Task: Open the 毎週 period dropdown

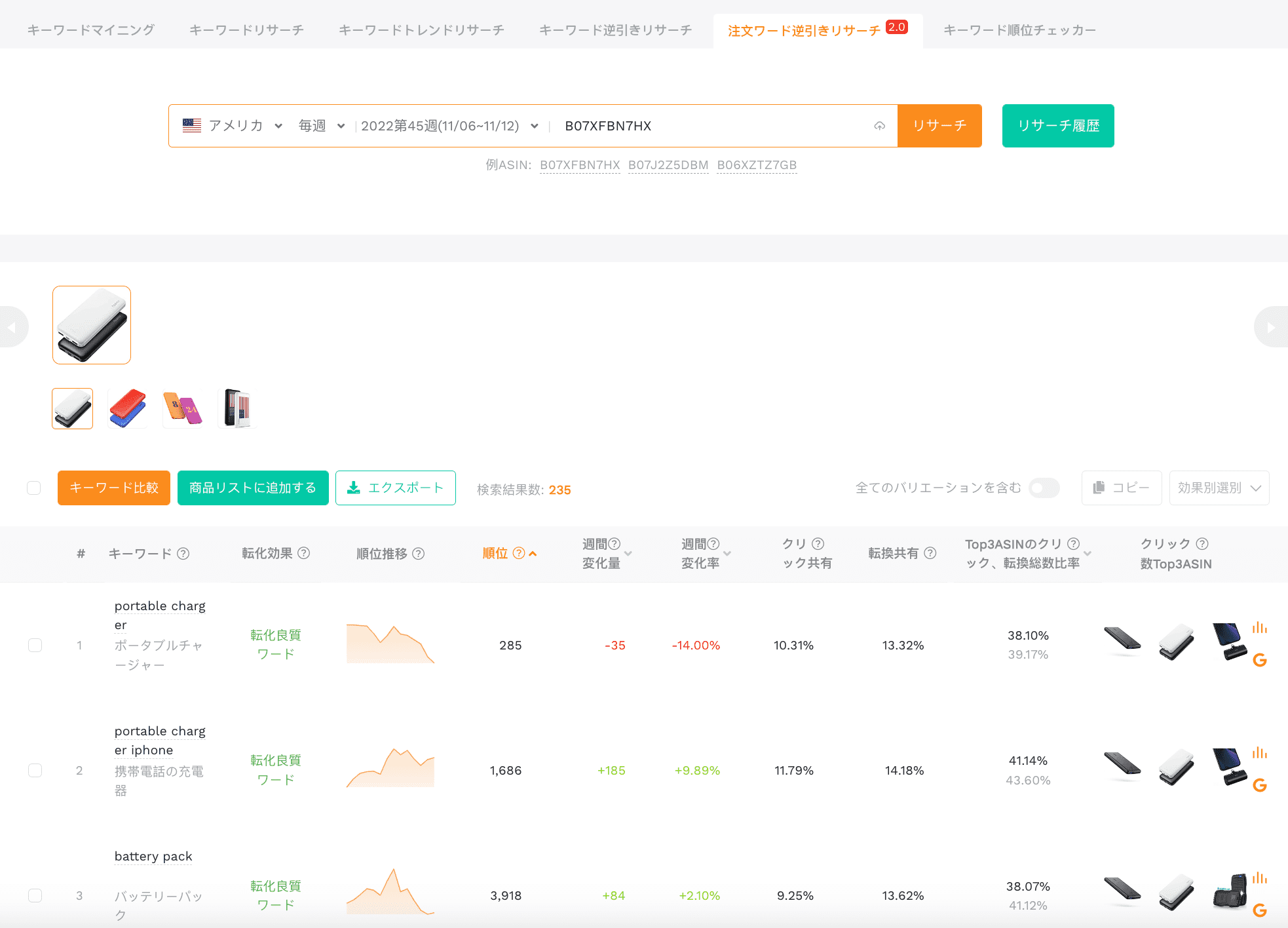Action: point(322,126)
